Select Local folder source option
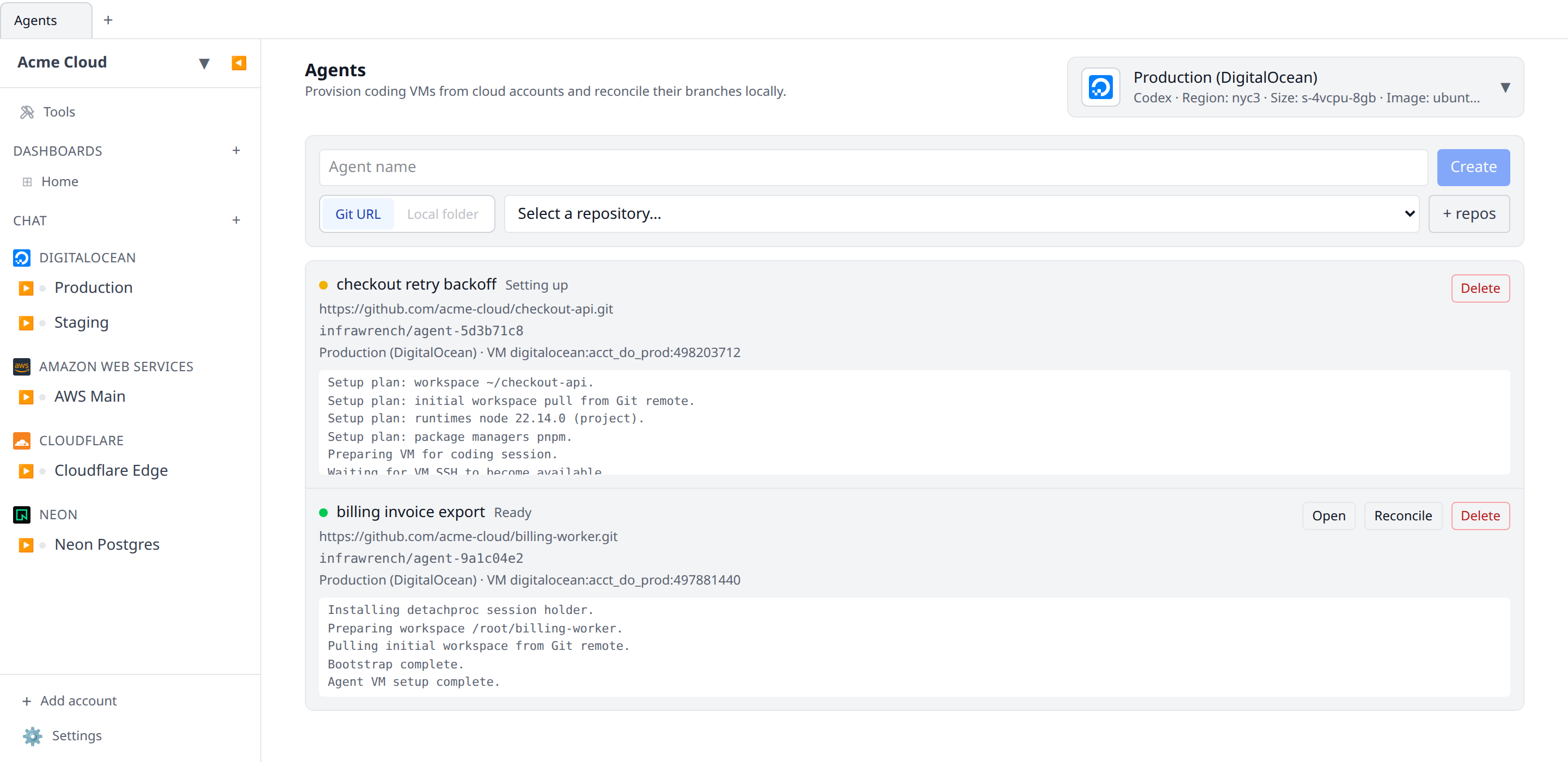Screen dimensions: 1568x762 (443, 213)
